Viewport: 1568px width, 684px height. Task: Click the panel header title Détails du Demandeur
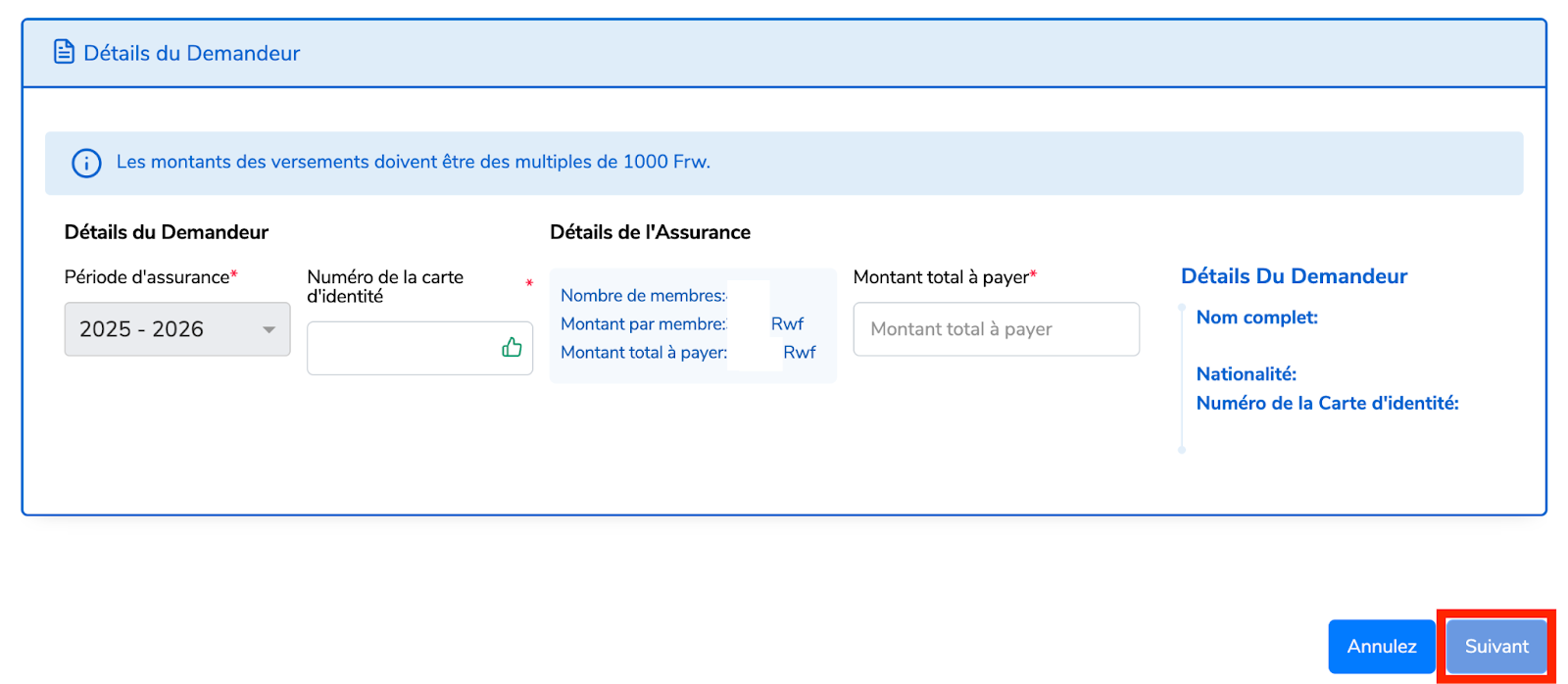pyautogui.click(x=192, y=53)
